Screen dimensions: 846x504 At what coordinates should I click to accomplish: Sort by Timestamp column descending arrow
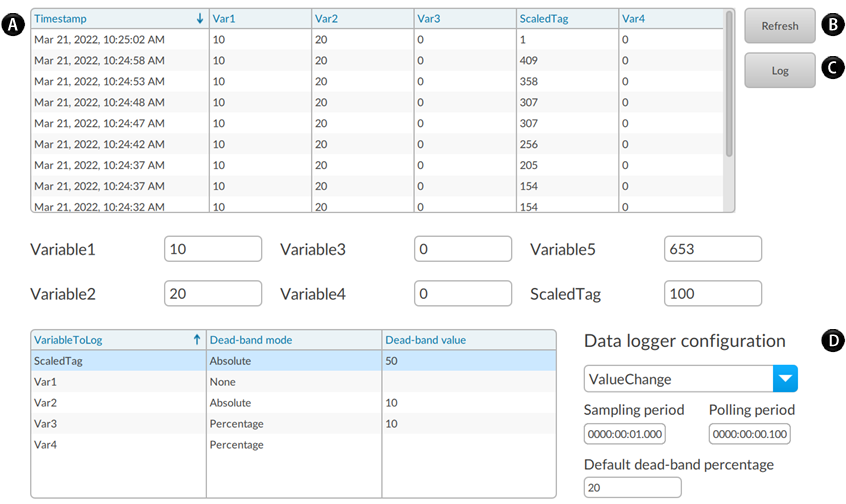click(x=200, y=18)
